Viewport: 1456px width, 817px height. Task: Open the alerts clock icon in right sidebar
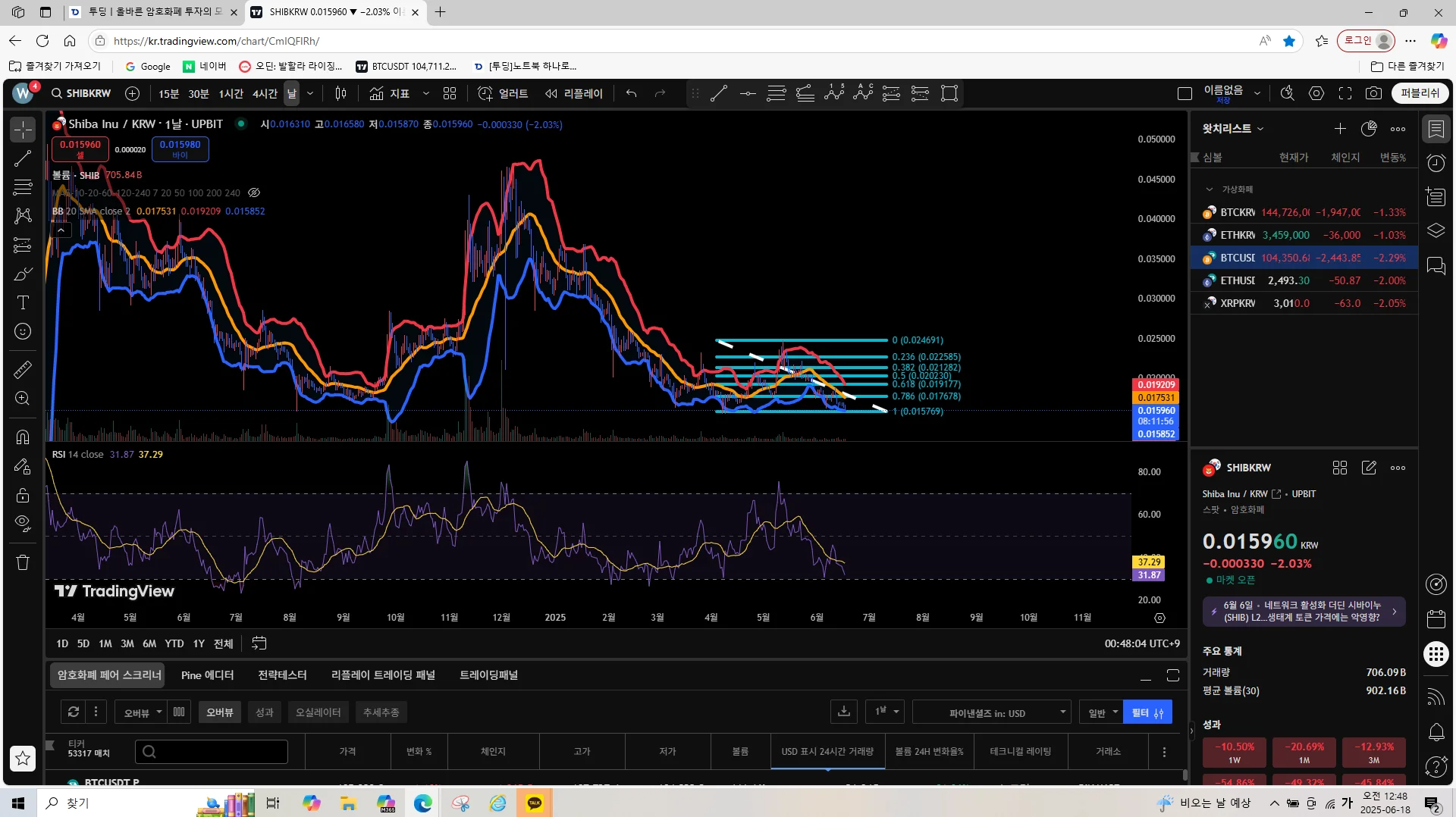pyautogui.click(x=1436, y=163)
